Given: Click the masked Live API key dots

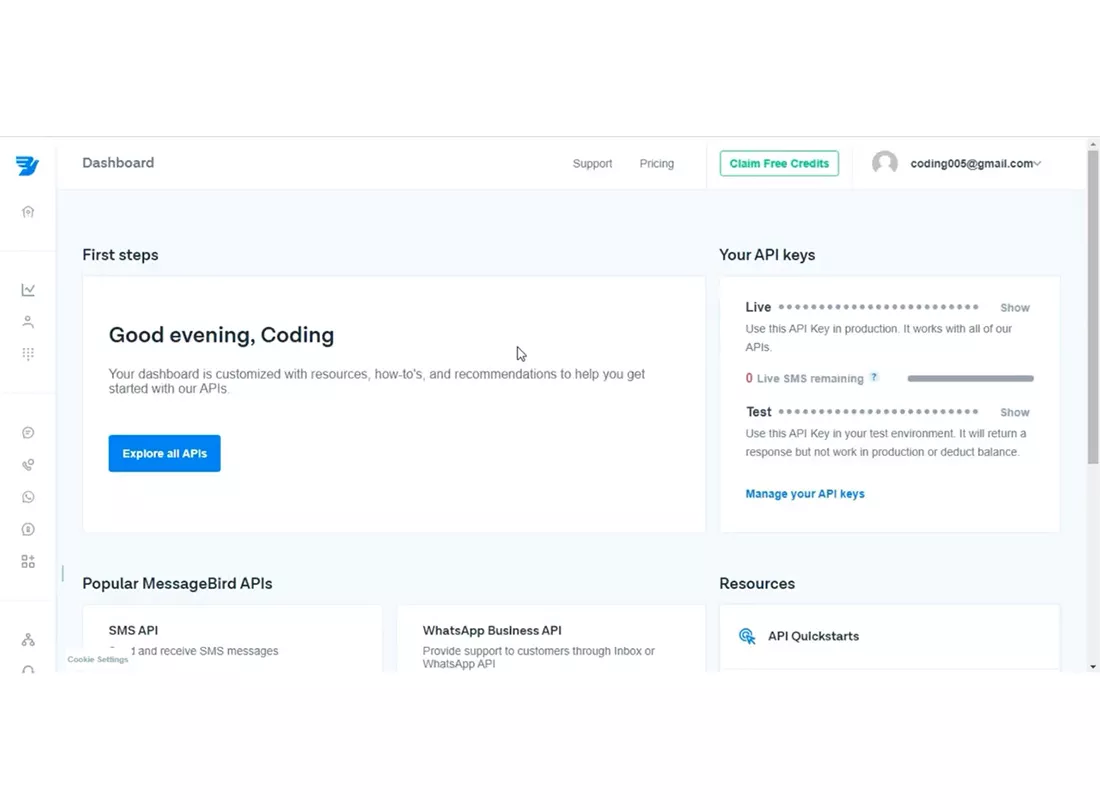Looking at the screenshot, I should [x=878, y=307].
